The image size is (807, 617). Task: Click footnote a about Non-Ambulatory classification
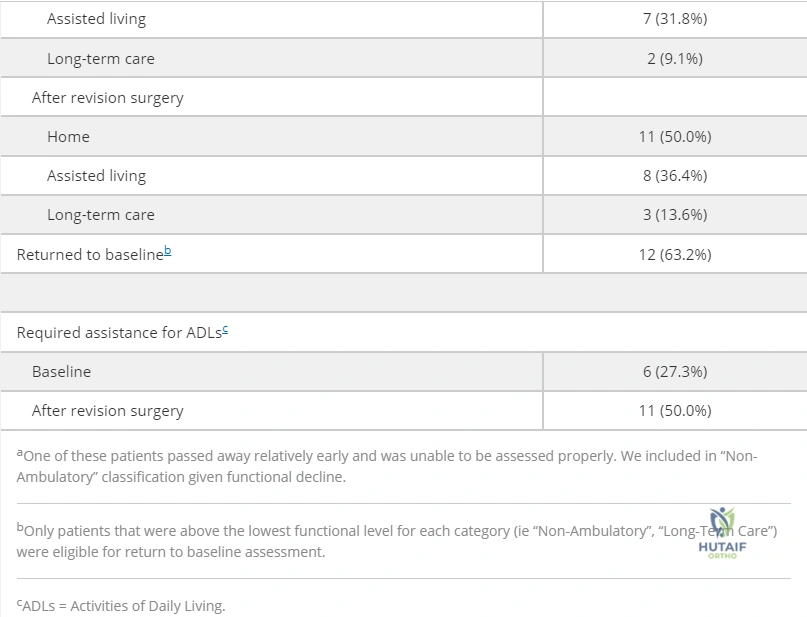(x=387, y=466)
